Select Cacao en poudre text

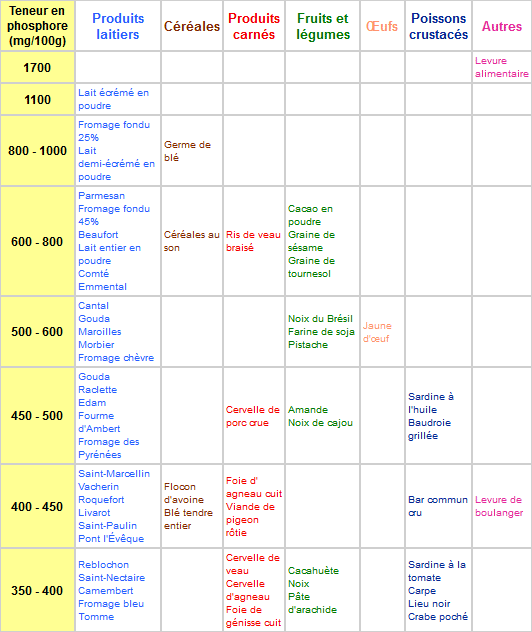pyautogui.click(x=310, y=215)
